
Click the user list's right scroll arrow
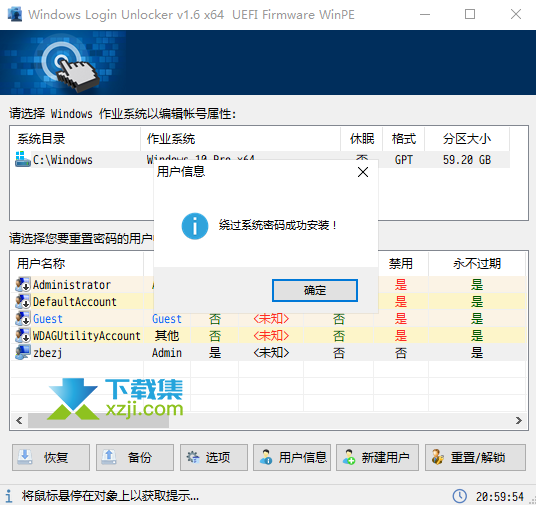point(519,420)
